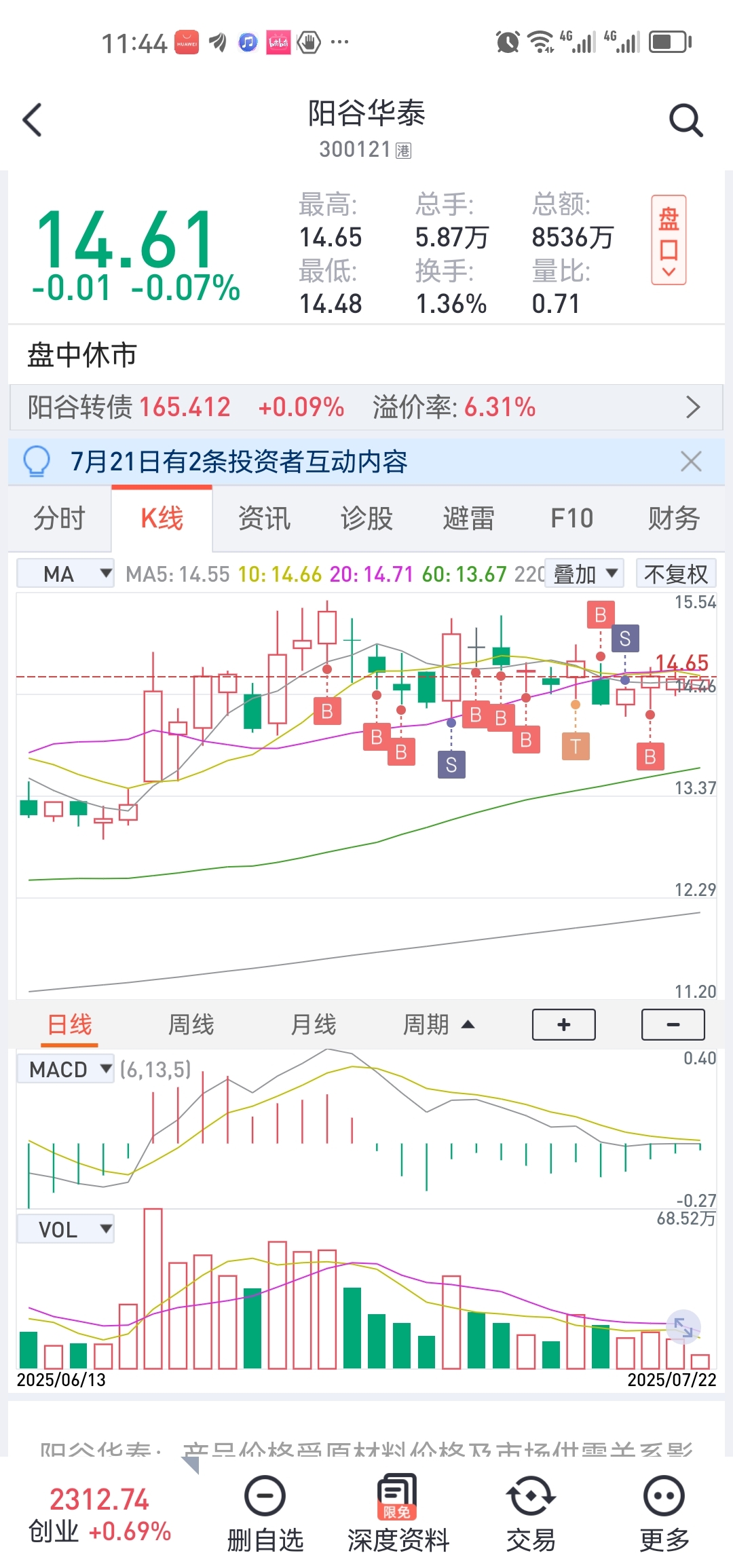Open the VOL indicator dropdown

65,1229
